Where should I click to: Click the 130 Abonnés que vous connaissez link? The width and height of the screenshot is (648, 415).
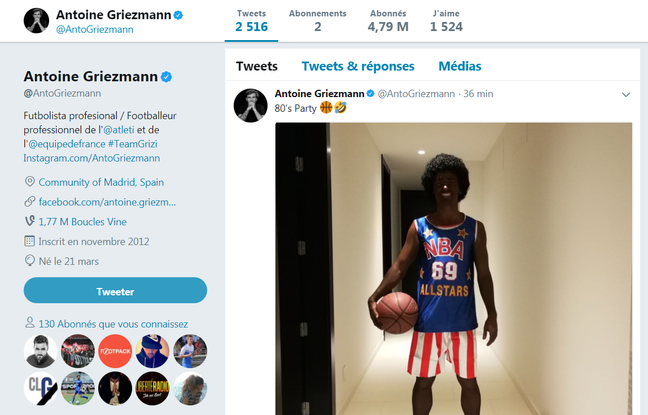click(112, 324)
